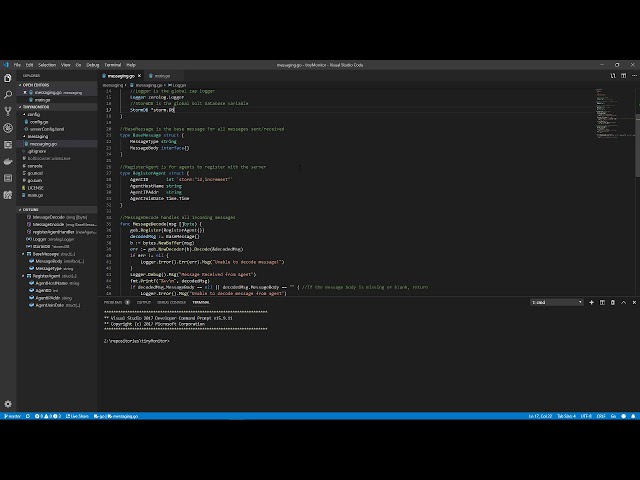
Task: Open the Debug menu
Action: [93, 65]
